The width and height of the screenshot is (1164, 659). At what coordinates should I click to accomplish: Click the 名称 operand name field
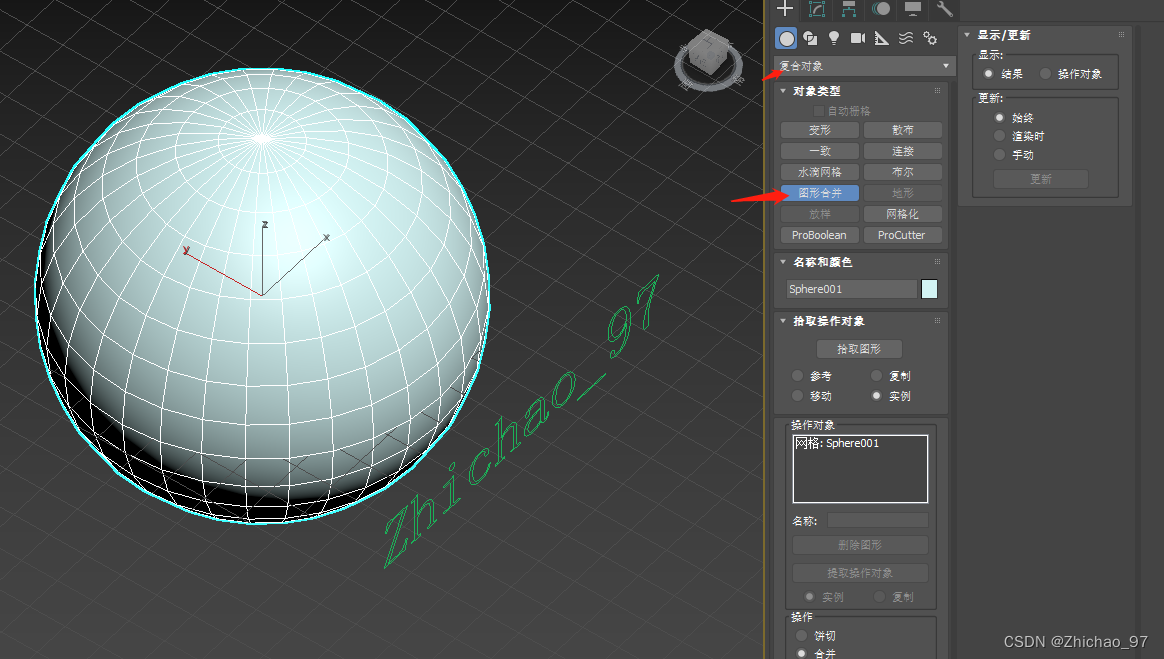click(x=877, y=520)
